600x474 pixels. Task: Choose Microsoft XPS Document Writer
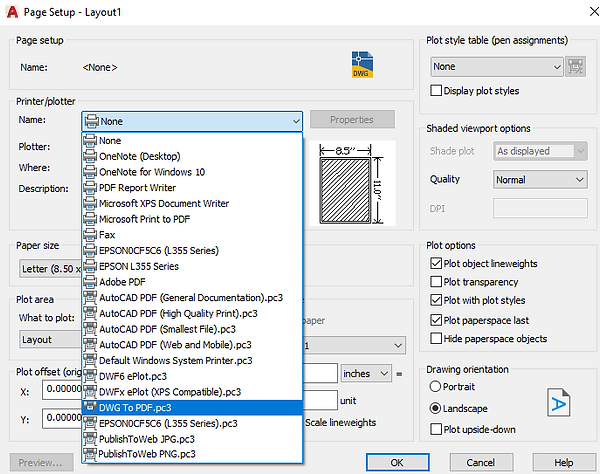pos(192,203)
